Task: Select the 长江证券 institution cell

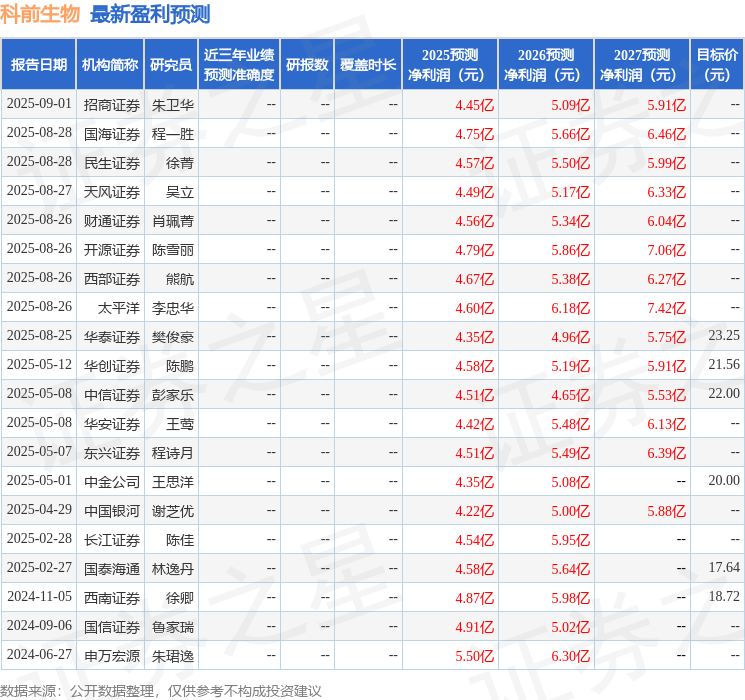Action: 112,540
